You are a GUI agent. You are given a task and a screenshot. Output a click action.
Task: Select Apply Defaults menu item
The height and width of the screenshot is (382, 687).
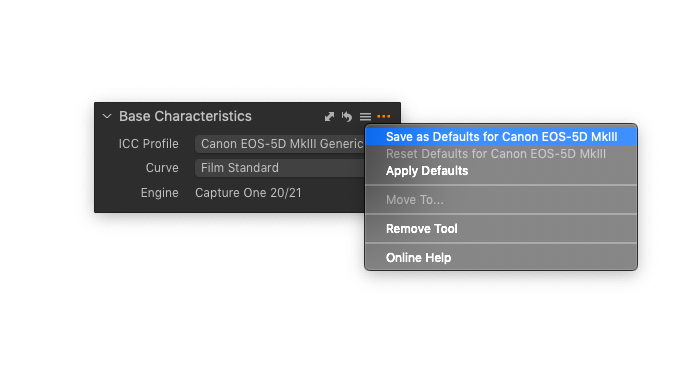point(501,171)
